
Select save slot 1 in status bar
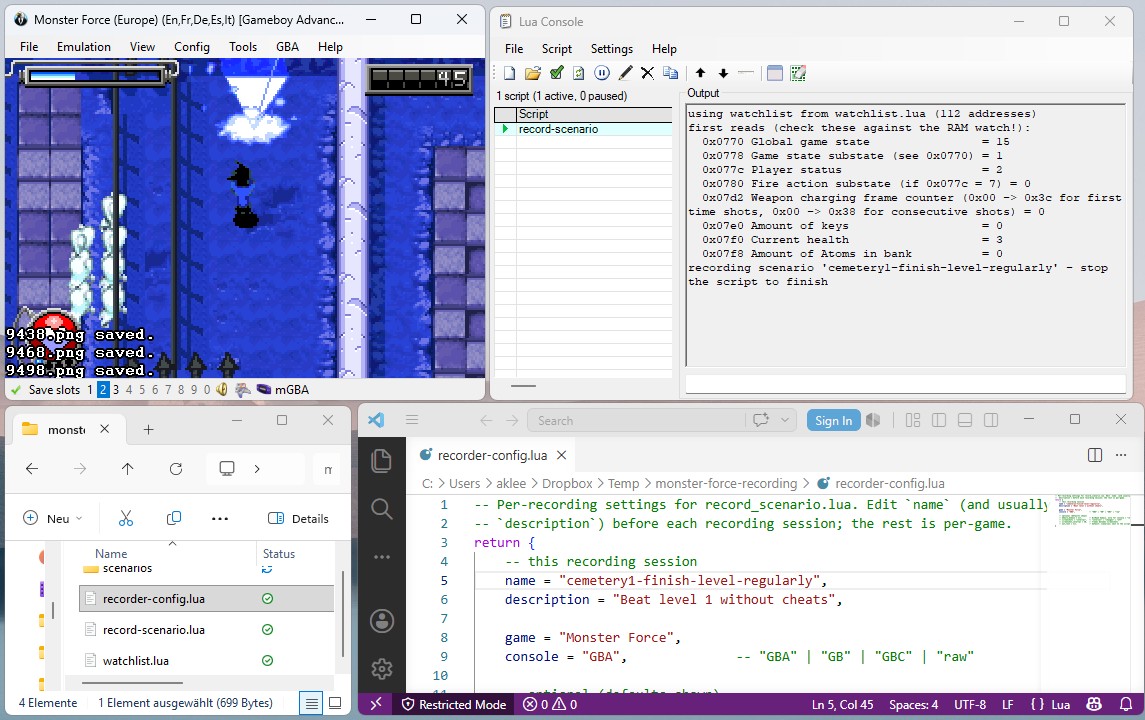tap(90, 390)
